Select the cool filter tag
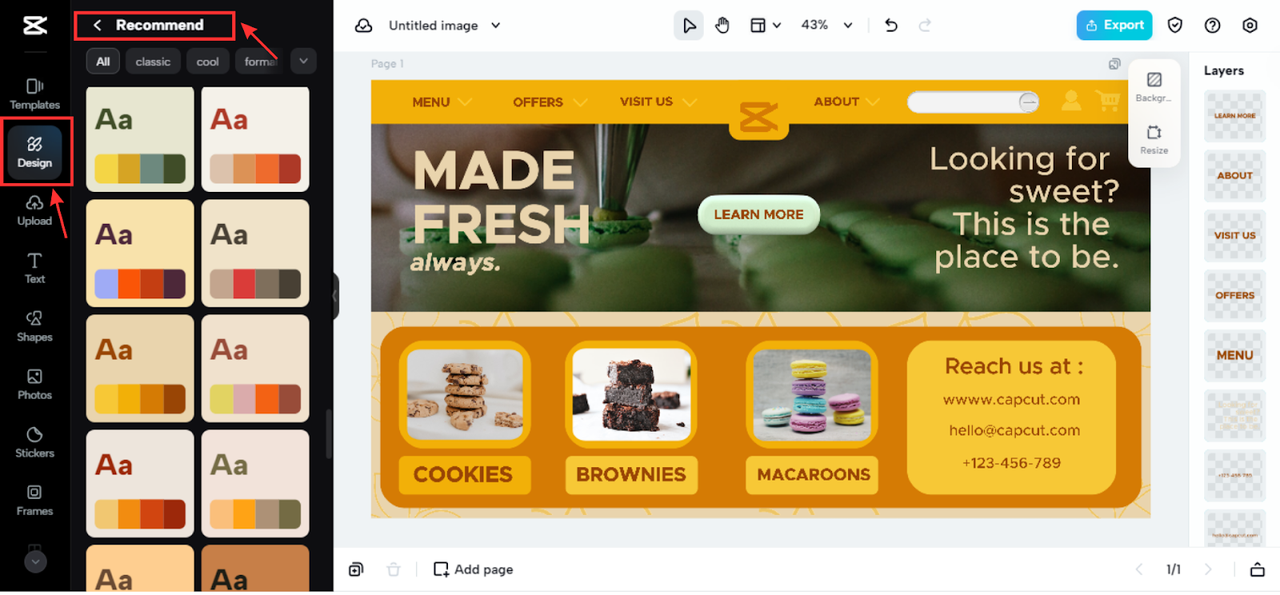1280x595 pixels. click(208, 61)
